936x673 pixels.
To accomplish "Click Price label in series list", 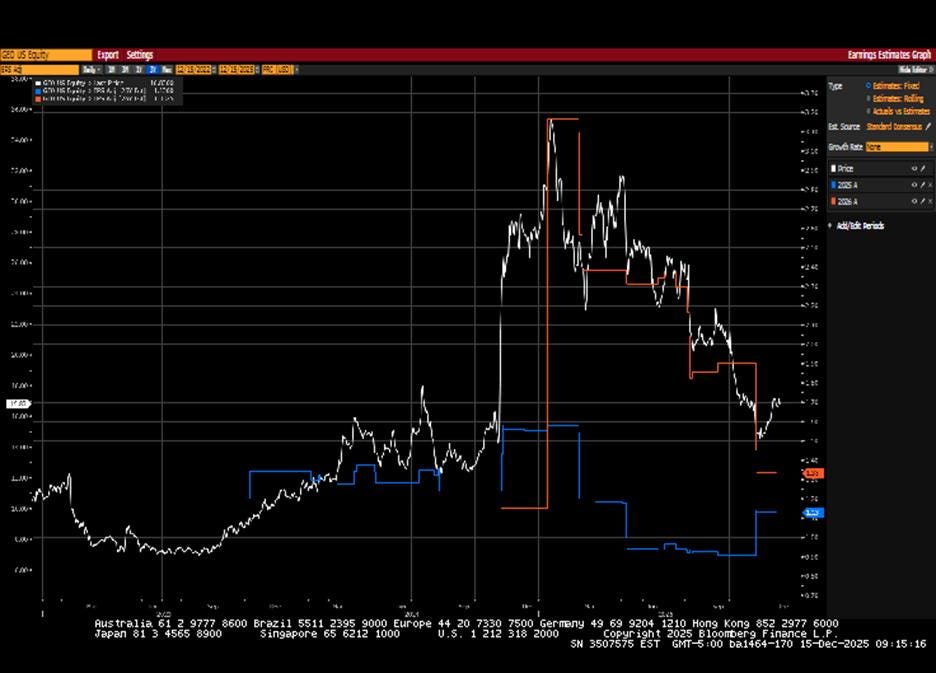I will tap(845, 169).
